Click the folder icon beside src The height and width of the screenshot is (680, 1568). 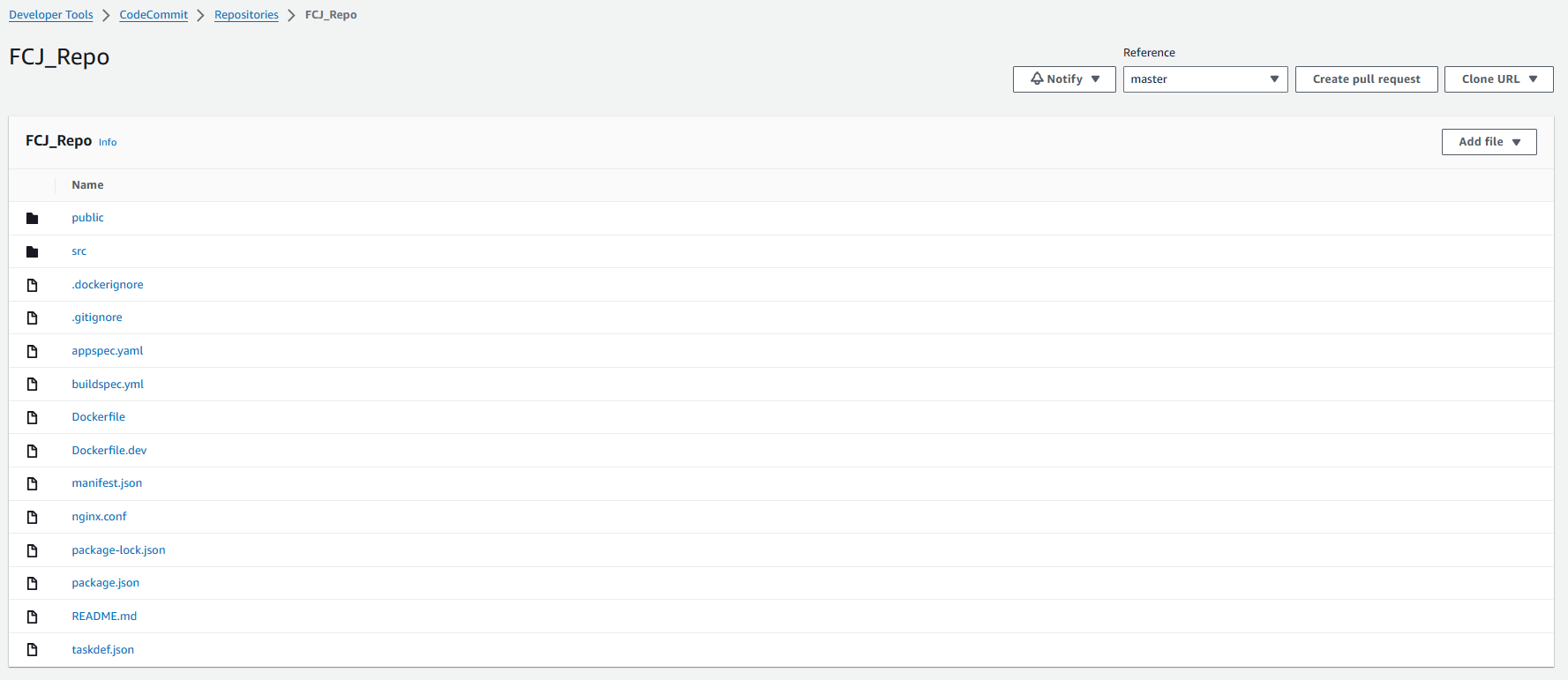(33, 252)
